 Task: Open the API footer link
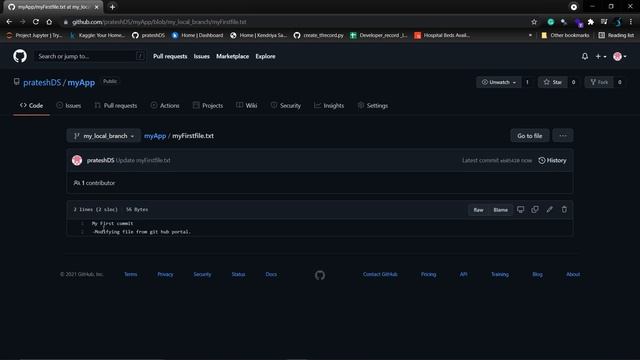pyautogui.click(x=464, y=274)
